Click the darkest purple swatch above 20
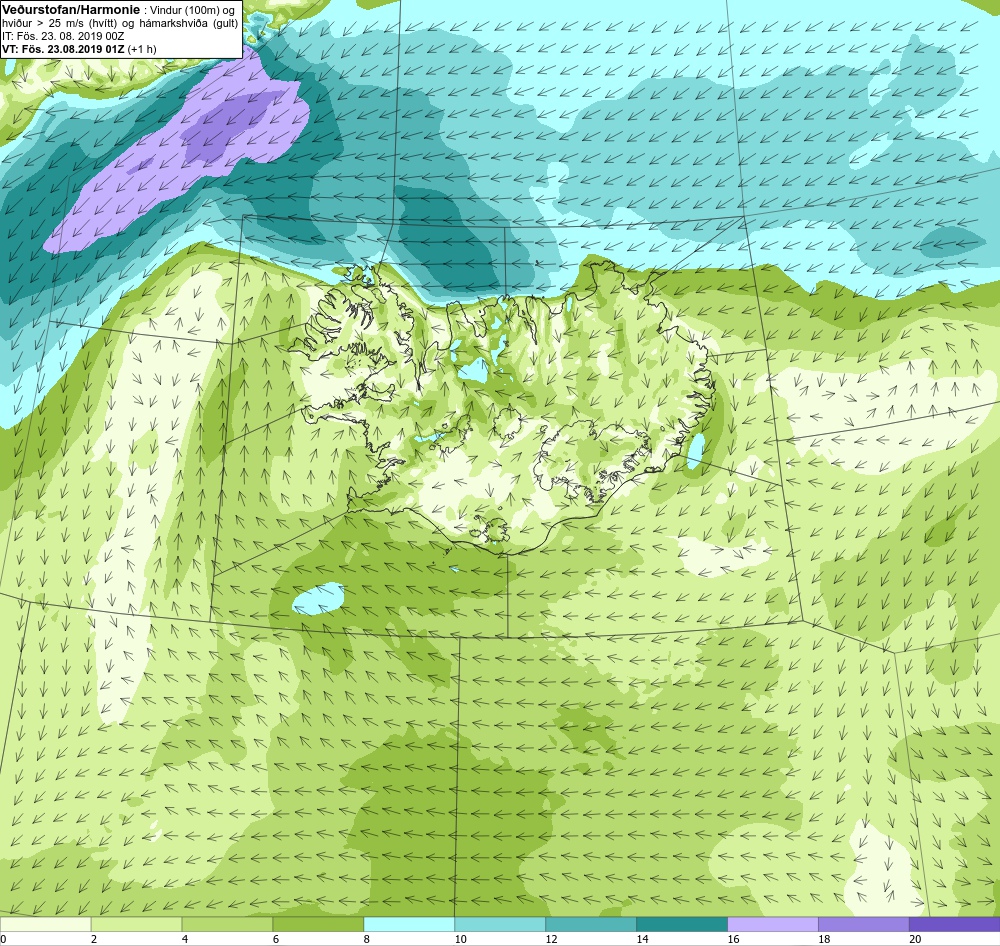The height and width of the screenshot is (946, 1000). [x=955, y=924]
